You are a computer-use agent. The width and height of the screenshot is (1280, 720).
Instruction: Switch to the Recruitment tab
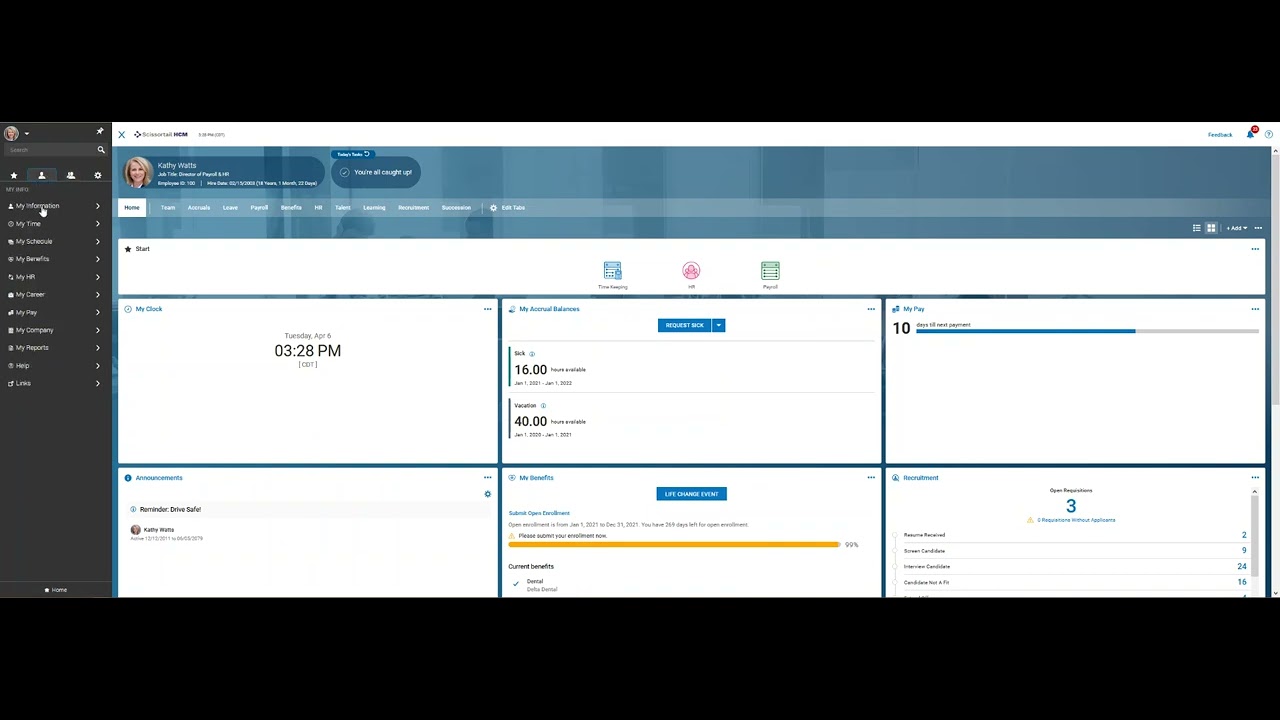click(x=413, y=208)
